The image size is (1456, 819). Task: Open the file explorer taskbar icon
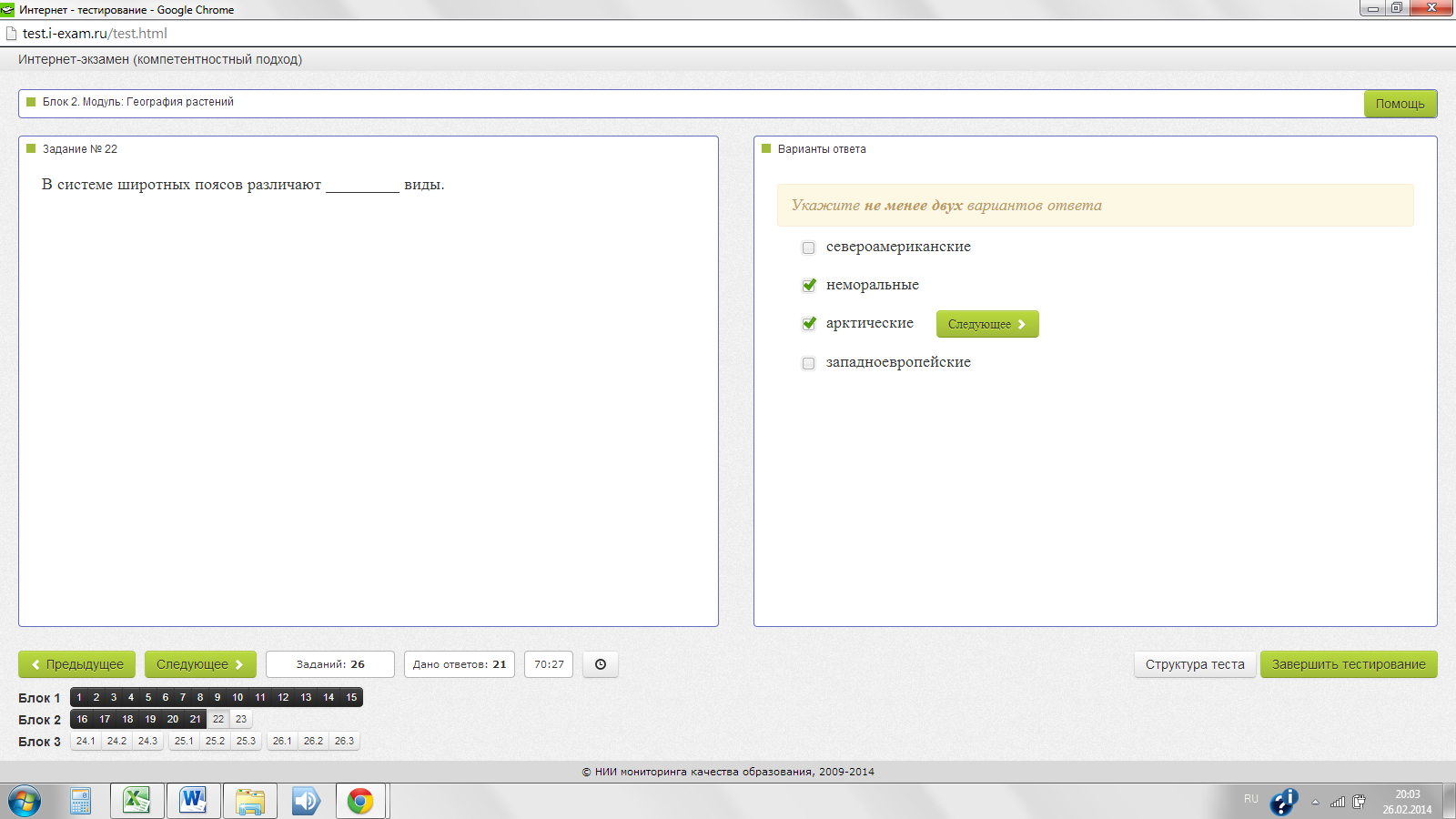pos(250,802)
